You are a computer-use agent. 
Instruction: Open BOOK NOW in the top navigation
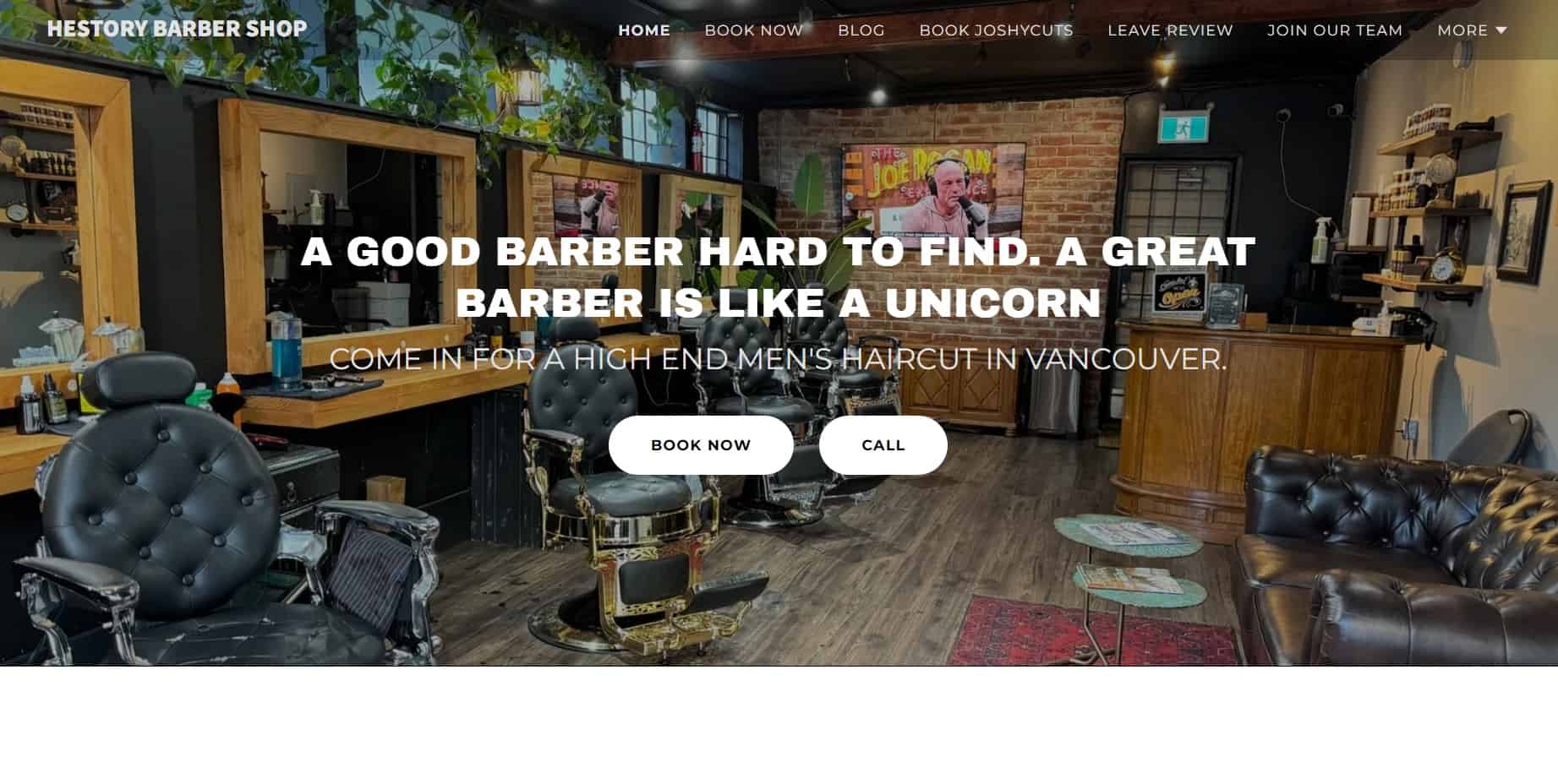tap(754, 30)
